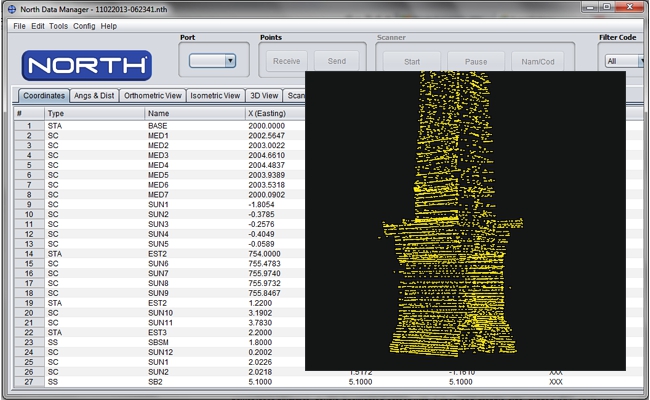This screenshot has width=650, height=400.
Task: Select the SUN7 name cell
Action: click(x=195, y=274)
